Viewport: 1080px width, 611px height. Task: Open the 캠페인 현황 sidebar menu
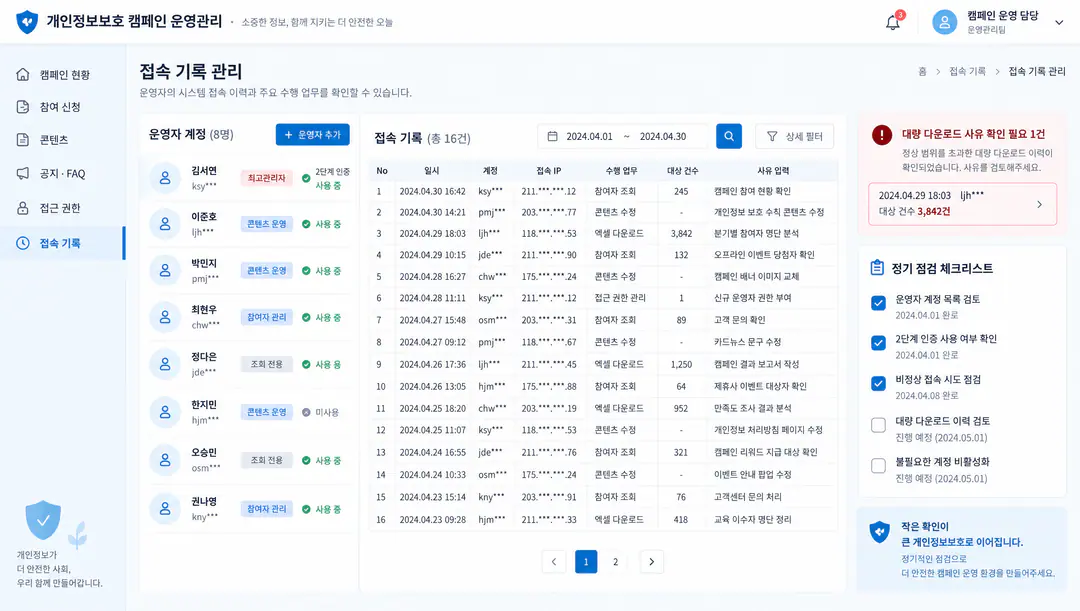[63, 74]
